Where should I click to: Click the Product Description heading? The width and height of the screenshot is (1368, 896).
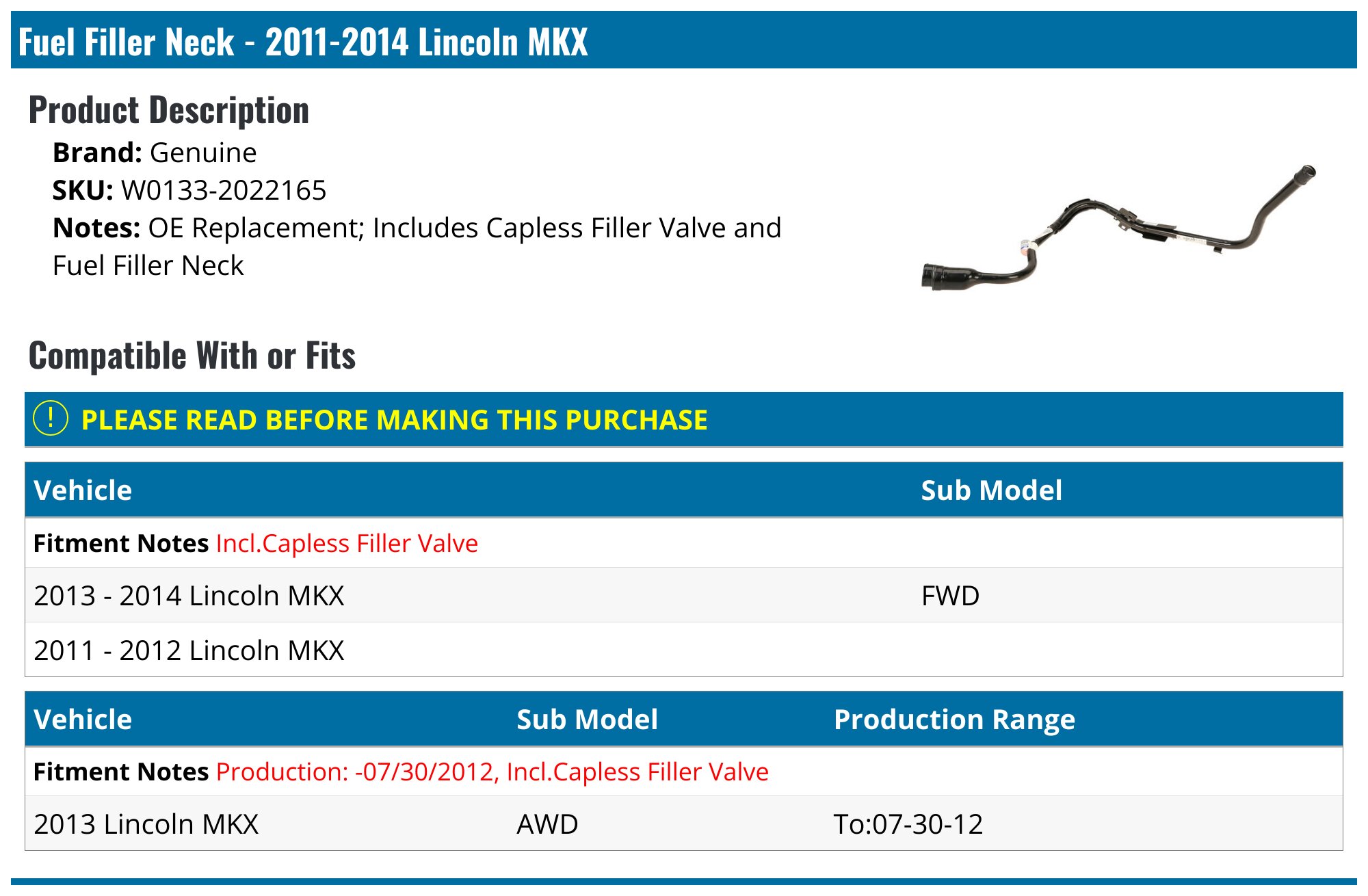click(169, 110)
